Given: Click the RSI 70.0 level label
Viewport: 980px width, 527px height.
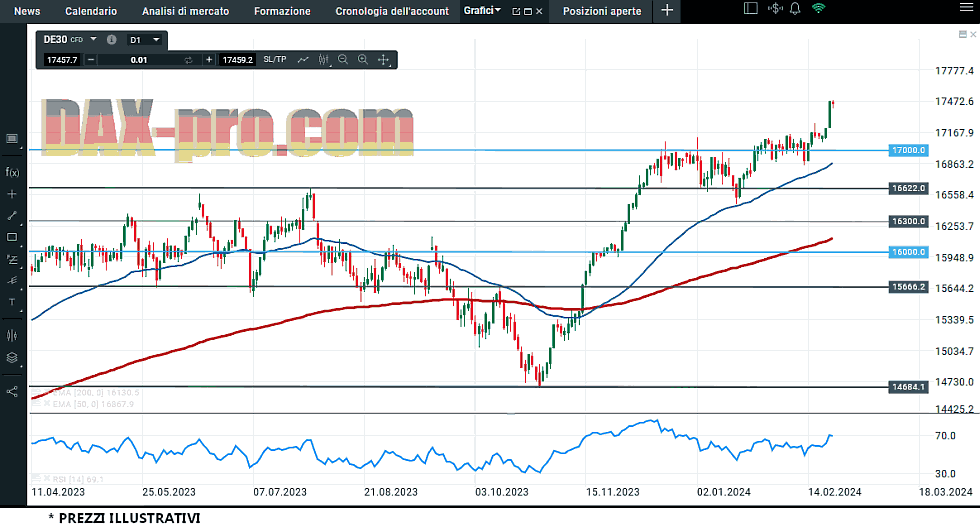Looking at the screenshot, I should [x=945, y=436].
